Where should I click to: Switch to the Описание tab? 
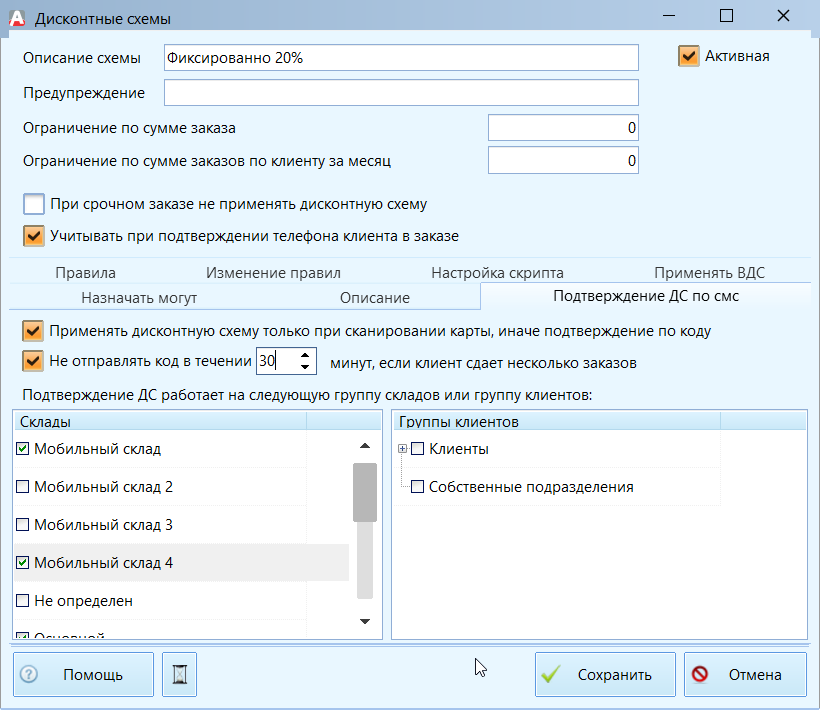click(x=374, y=297)
